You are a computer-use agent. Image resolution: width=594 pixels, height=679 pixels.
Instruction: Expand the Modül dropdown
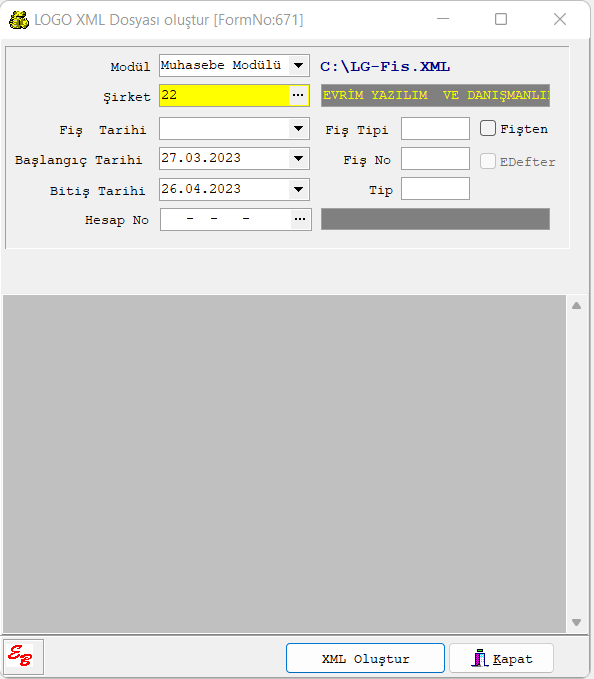[x=298, y=65]
